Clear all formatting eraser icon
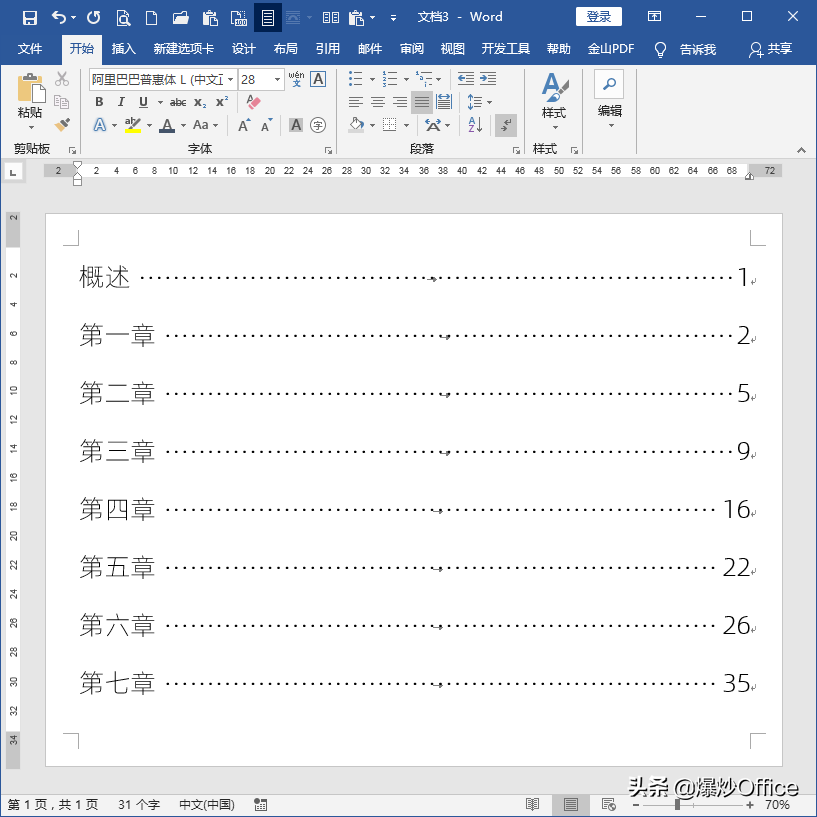The width and height of the screenshot is (817, 817). tap(253, 102)
